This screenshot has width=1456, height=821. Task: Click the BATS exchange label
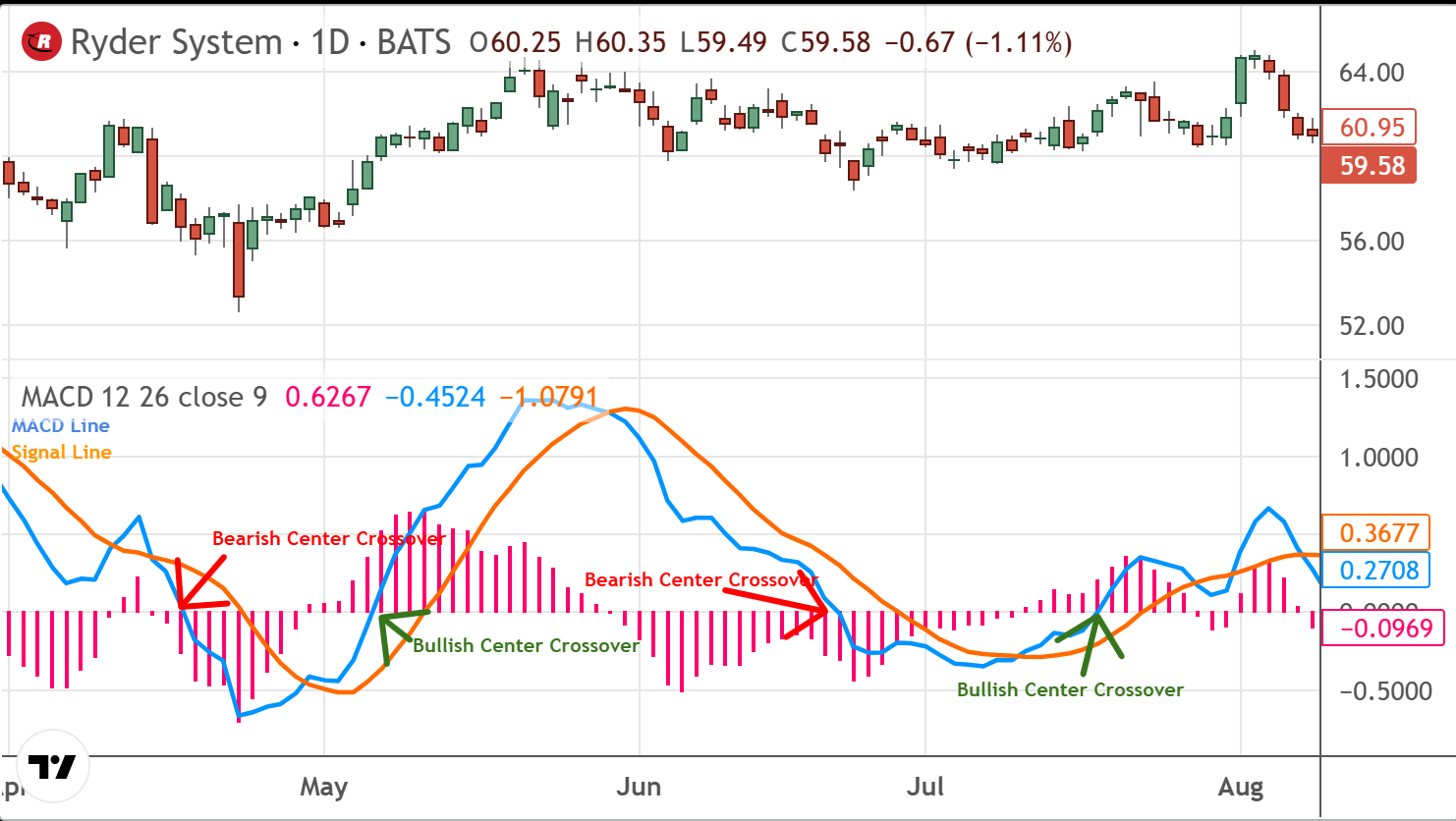(x=414, y=42)
